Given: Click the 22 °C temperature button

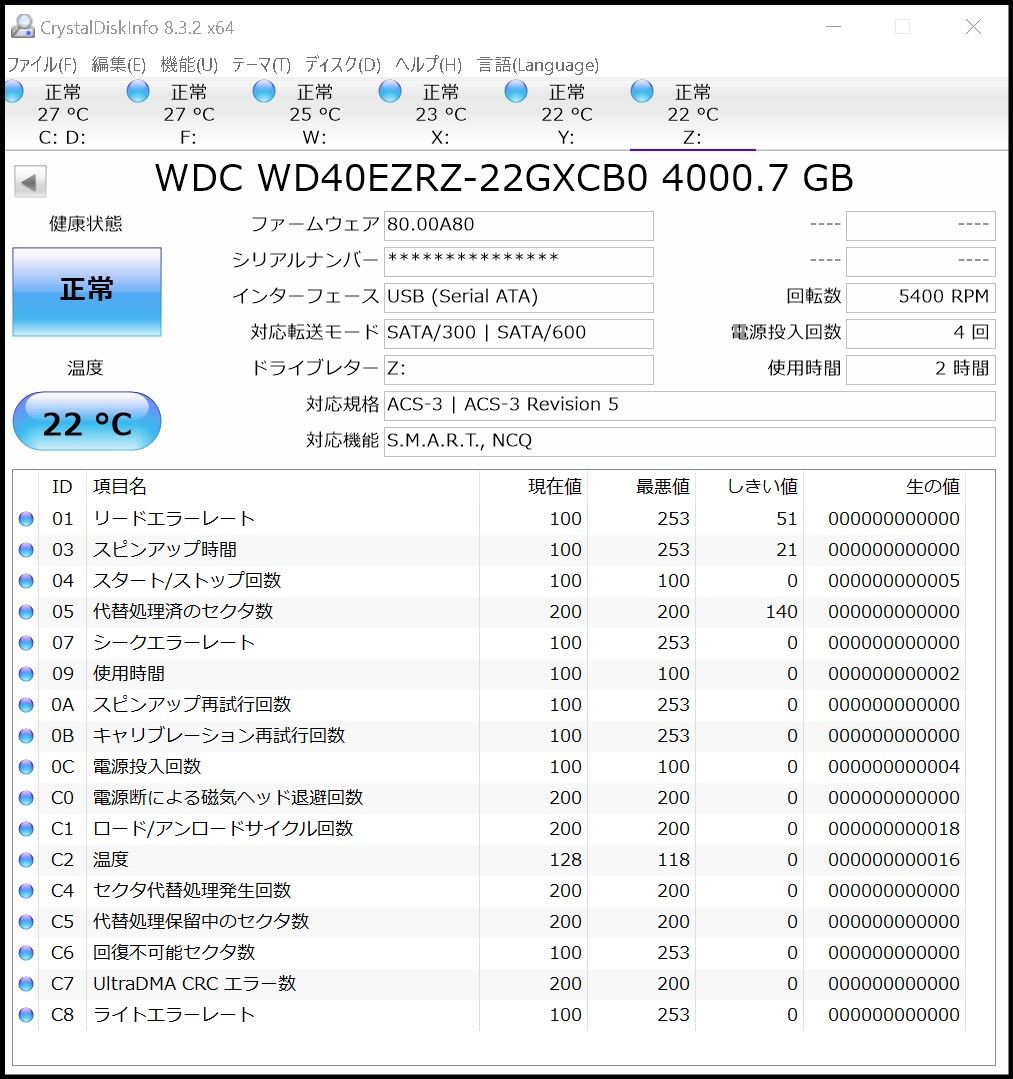Looking at the screenshot, I should tap(87, 423).
